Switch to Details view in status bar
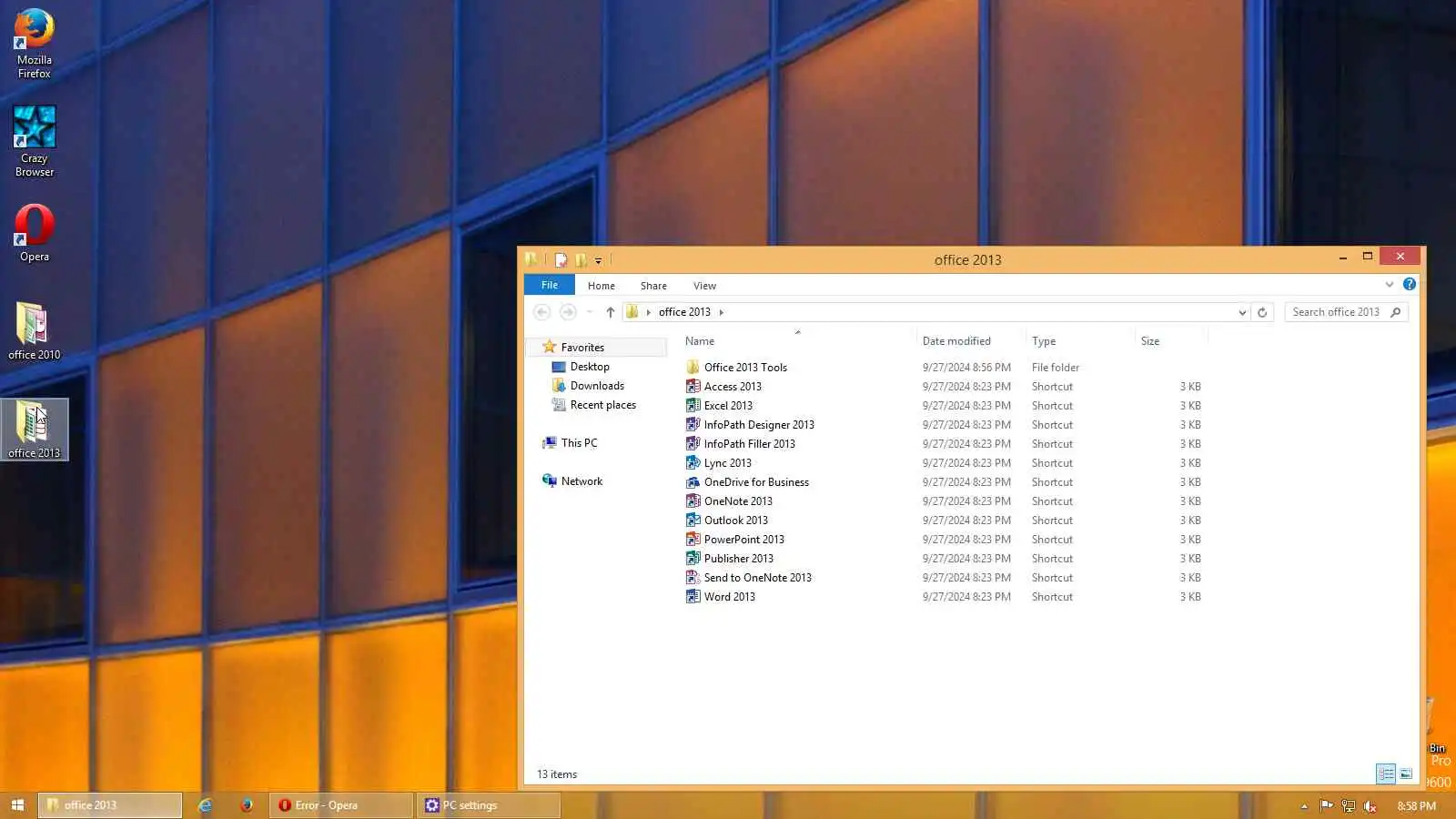This screenshot has width=1456, height=819. (x=1386, y=773)
